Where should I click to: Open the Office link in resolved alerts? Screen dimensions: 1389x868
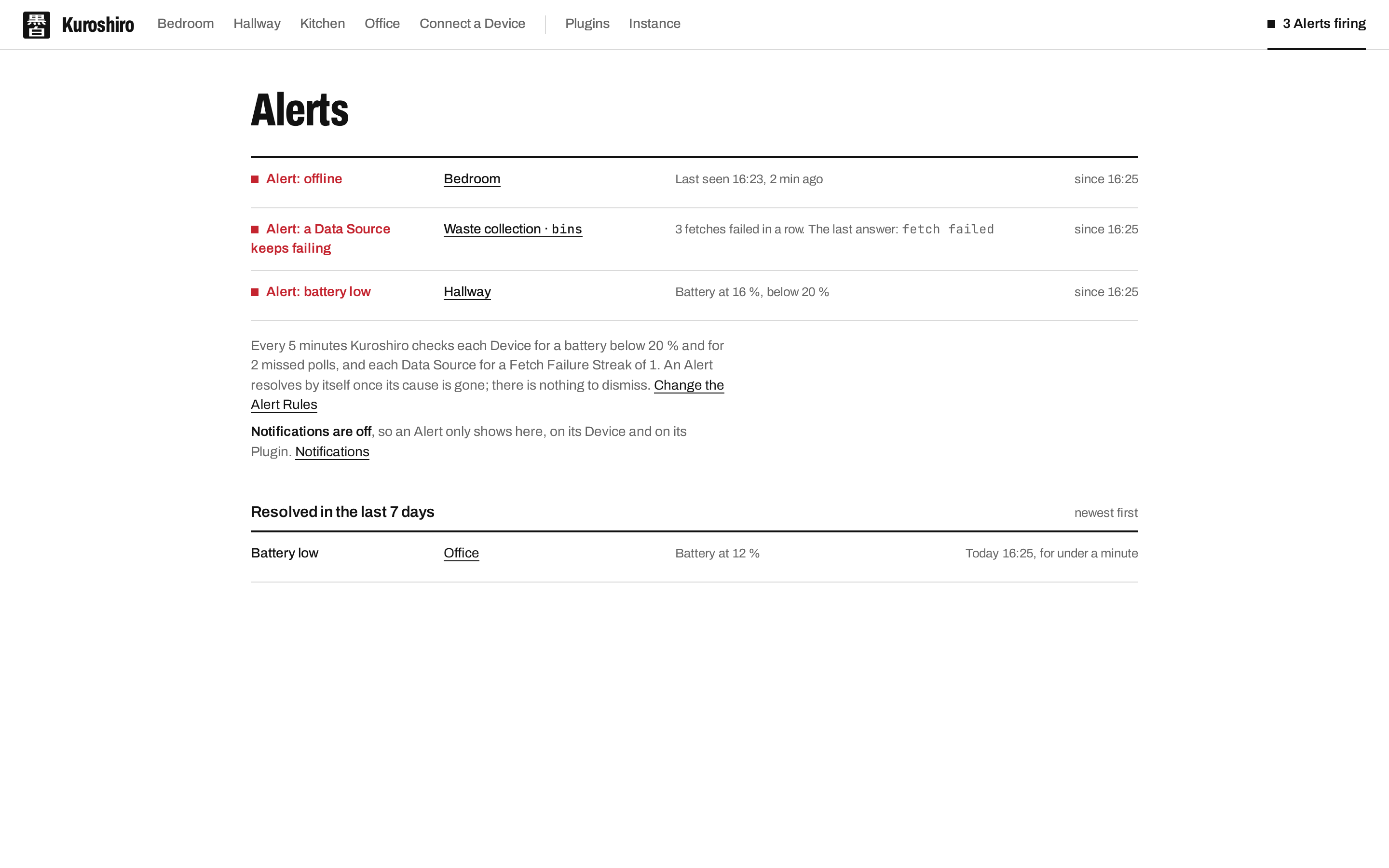click(461, 554)
